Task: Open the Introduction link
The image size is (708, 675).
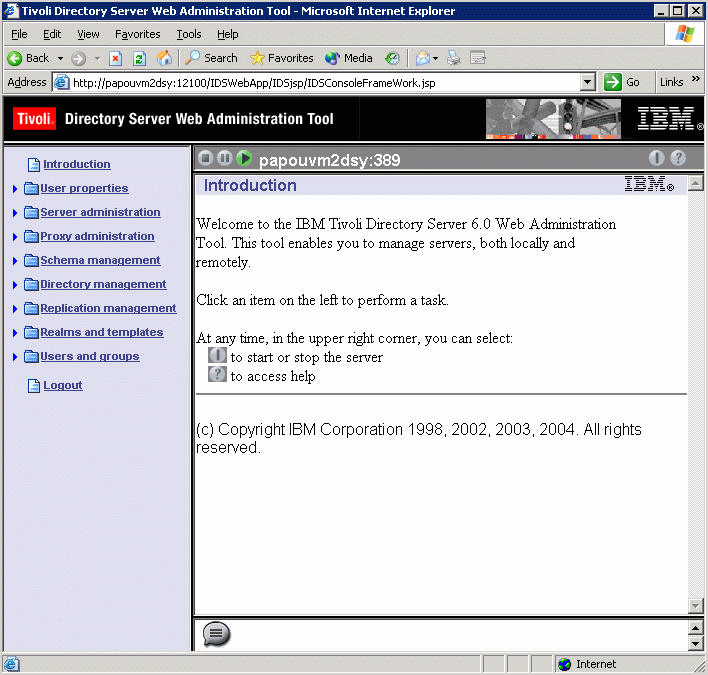Action: [77, 164]
